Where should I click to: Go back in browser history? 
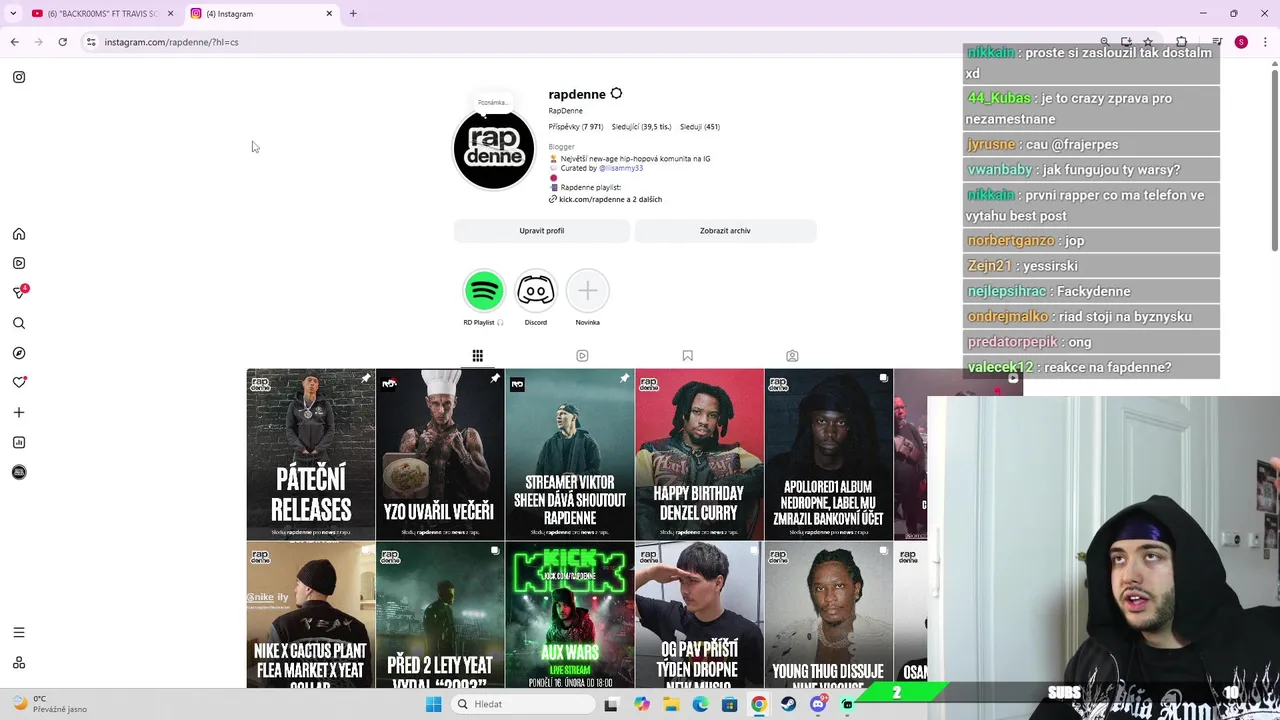point(15,42)
